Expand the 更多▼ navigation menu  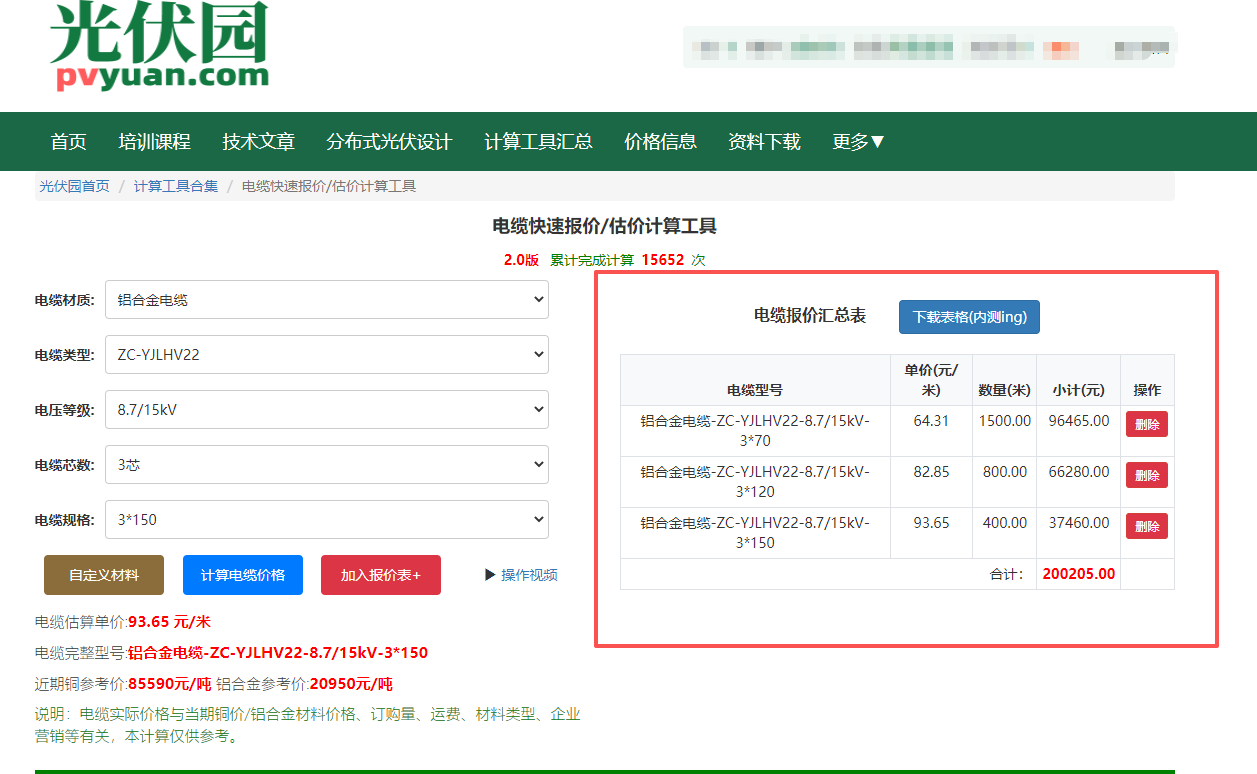pos(859,142)
